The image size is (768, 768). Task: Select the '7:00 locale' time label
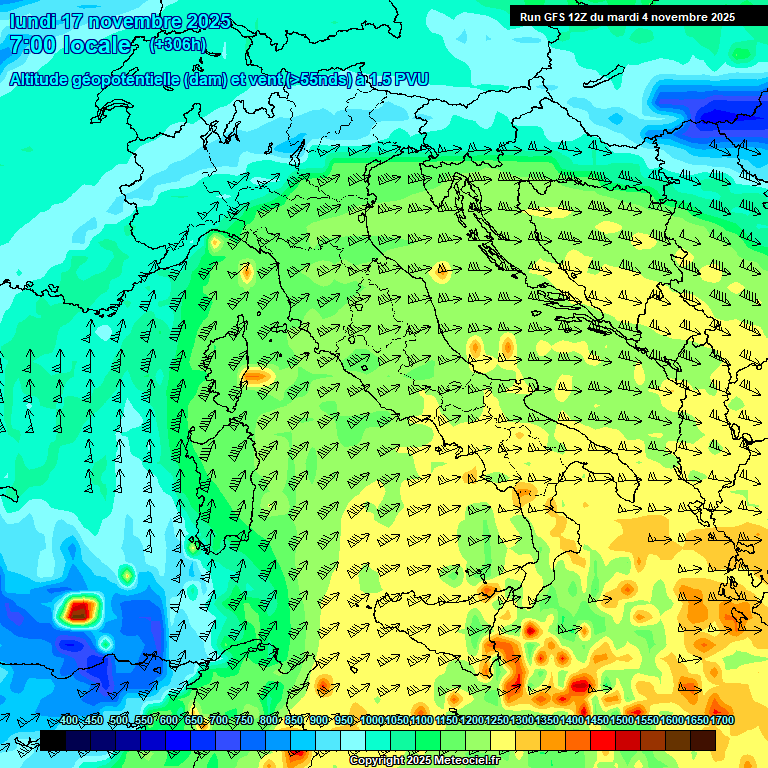pos(70,45)
